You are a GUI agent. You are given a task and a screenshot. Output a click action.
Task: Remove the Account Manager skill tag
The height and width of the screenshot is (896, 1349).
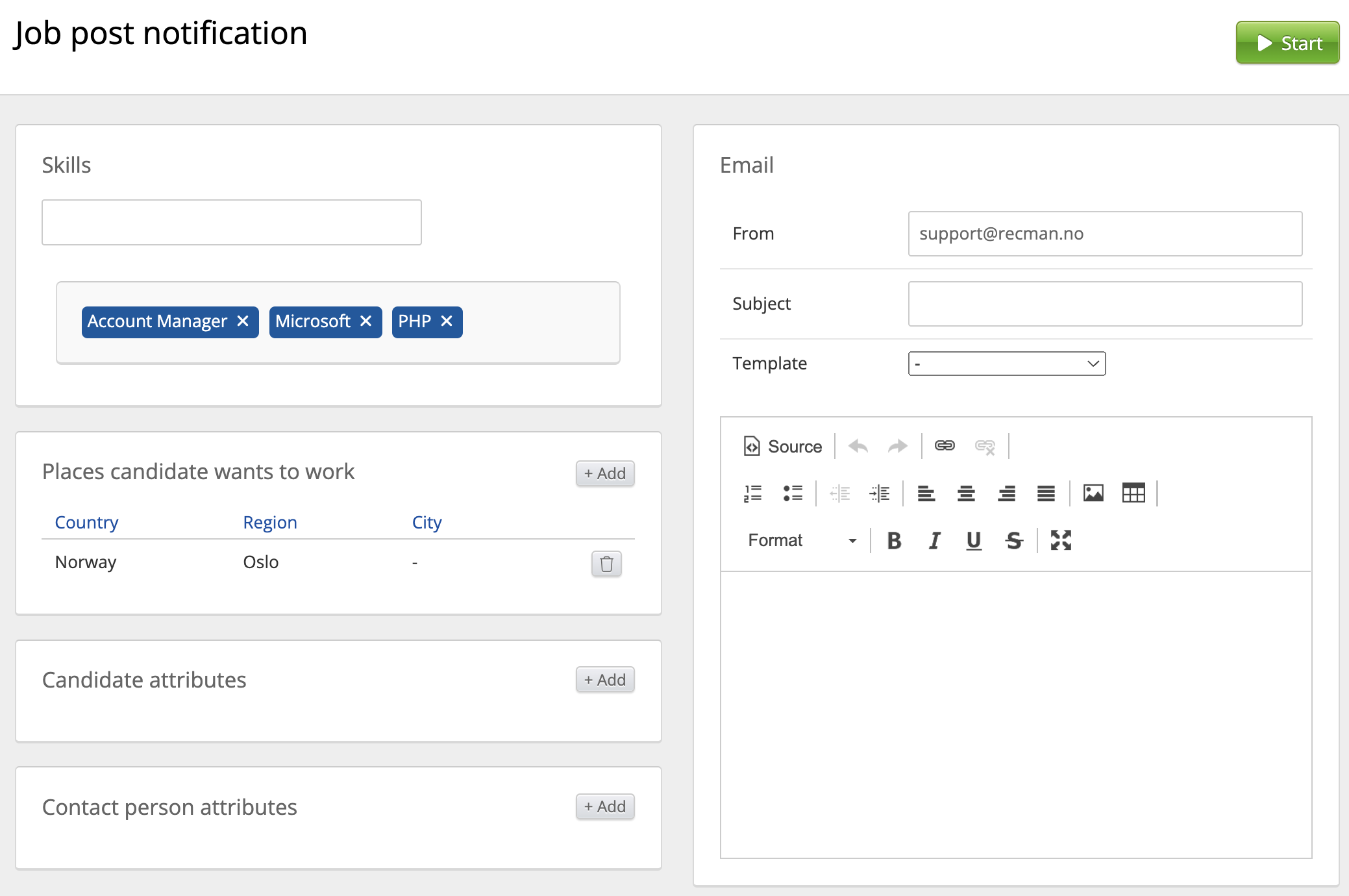coord(243,321)
